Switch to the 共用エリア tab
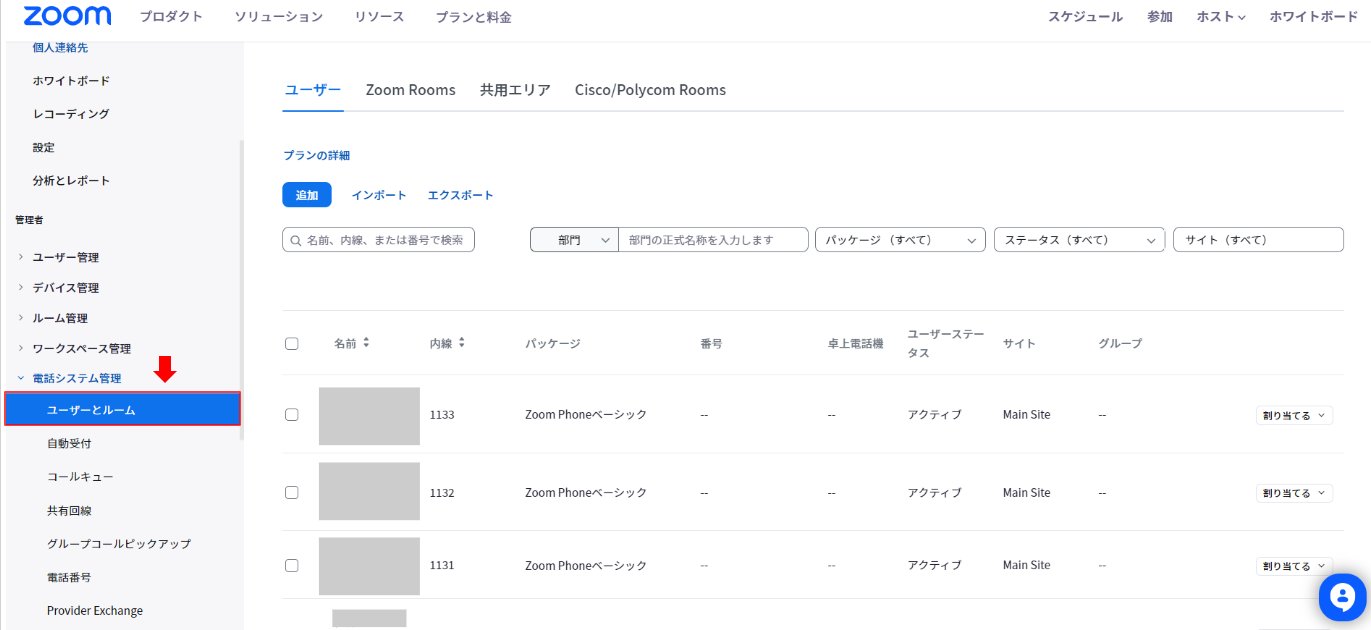 [x=515, y=90]
